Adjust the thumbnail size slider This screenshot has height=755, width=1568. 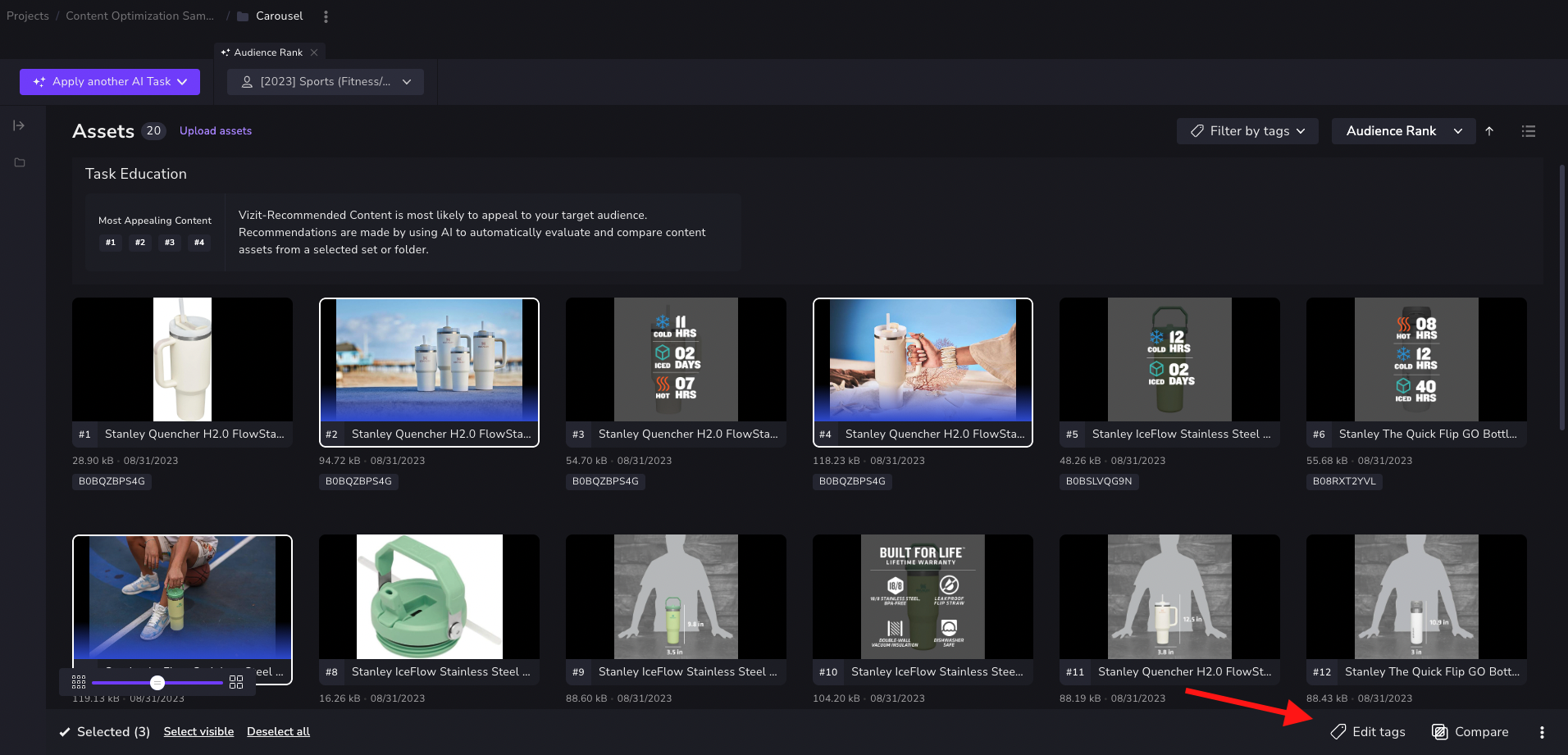157,683
